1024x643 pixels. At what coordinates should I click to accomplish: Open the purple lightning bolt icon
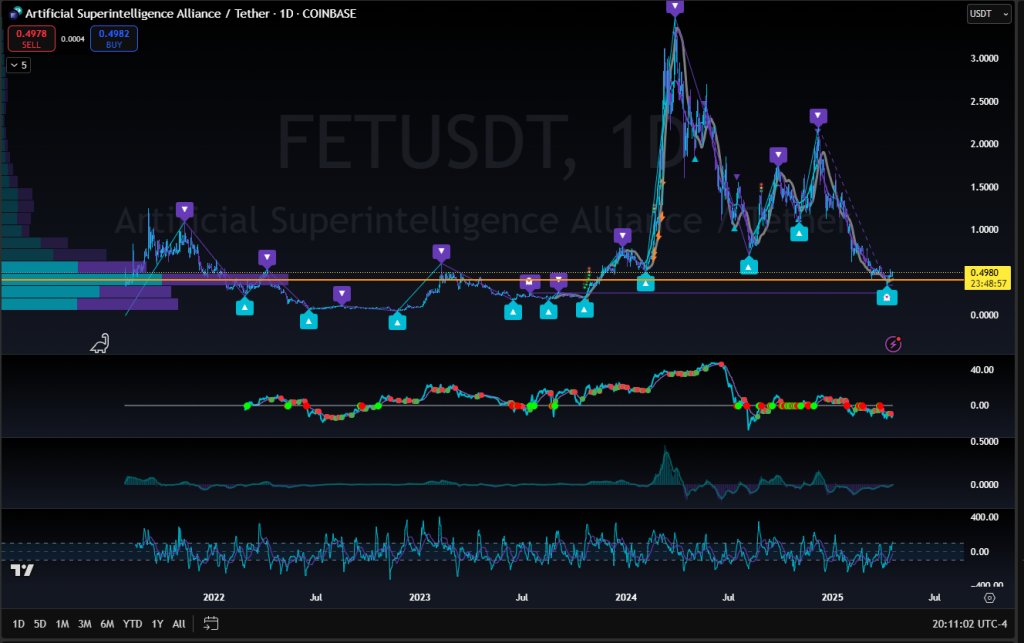coord(893,344)
